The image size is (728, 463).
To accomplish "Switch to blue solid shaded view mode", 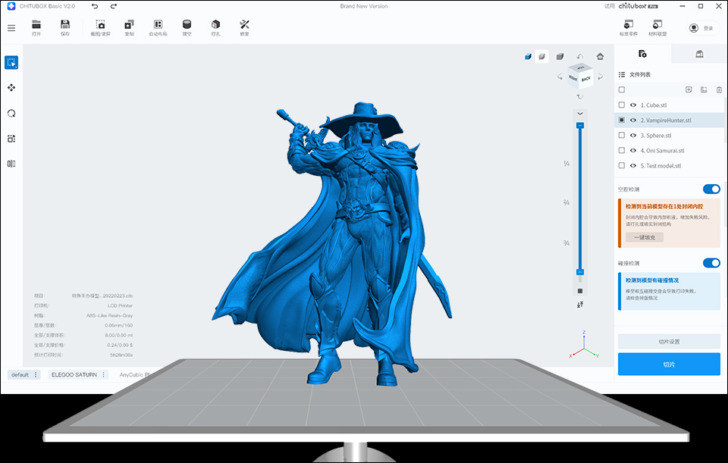I will pyautogui.click(x=528, y=57).
